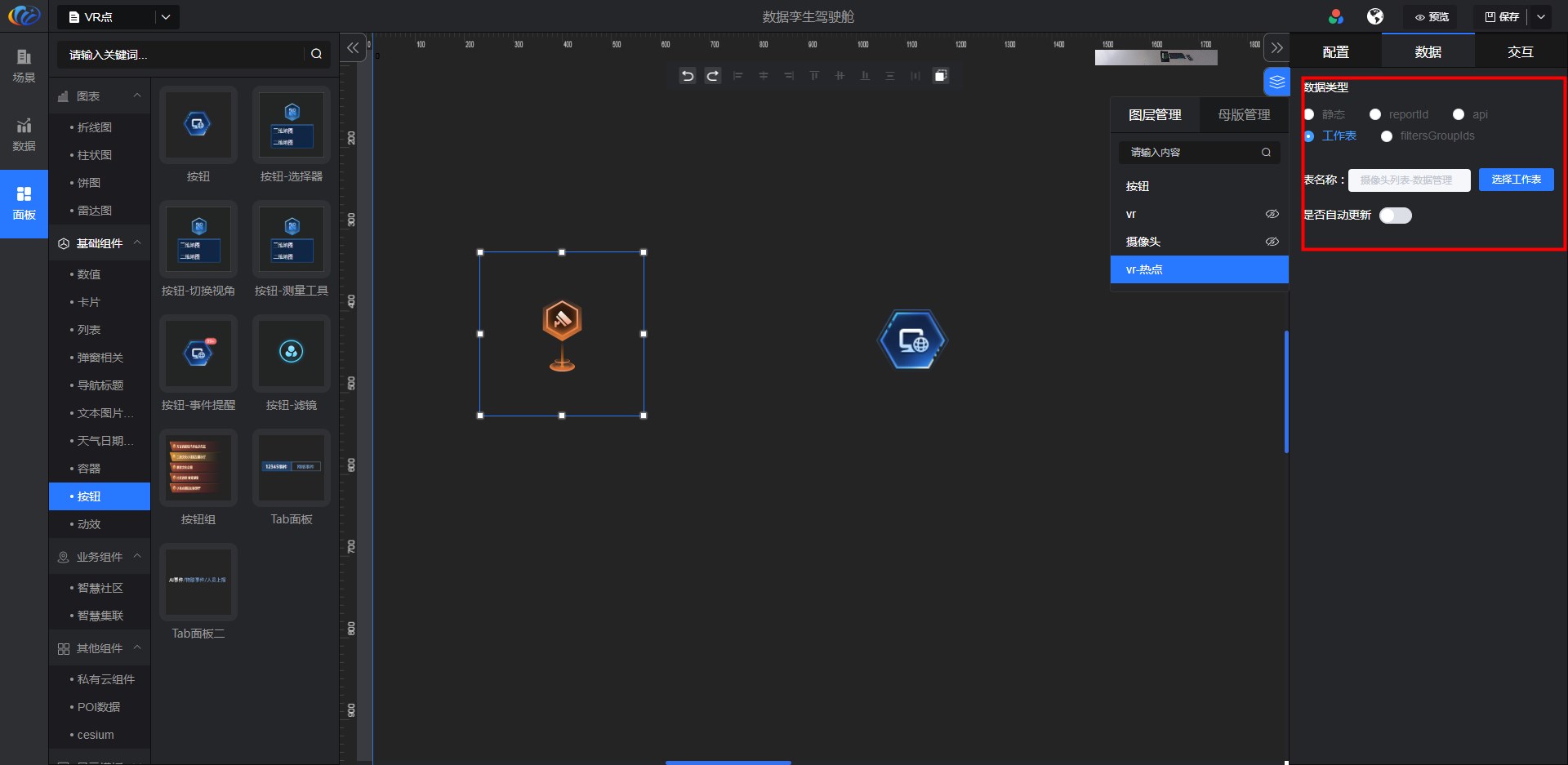This screenshot has height=765, width=1568.
Task: Click the search magnifier in component search
Action: pos(316,54)
